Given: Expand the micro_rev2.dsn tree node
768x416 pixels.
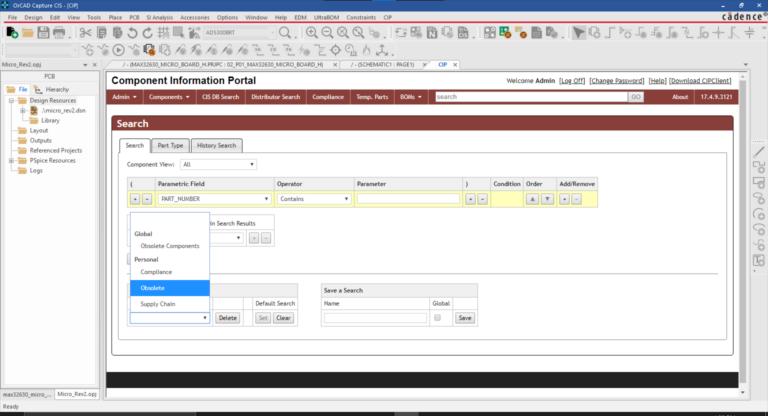Looking at the screenshot, I should coord(23,111).
